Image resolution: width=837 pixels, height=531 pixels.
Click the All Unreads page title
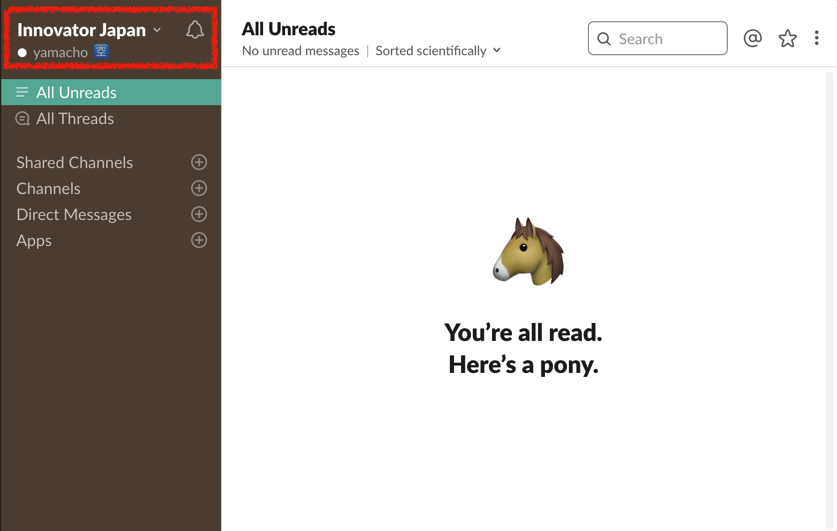[x=289, y=29]
